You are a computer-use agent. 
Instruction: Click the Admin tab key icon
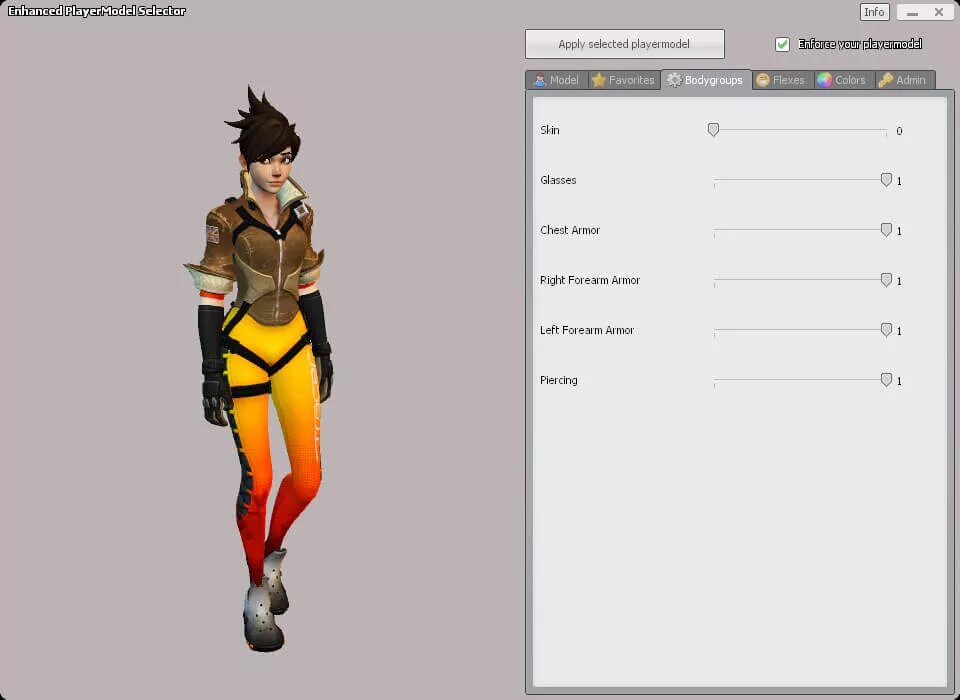885,80
